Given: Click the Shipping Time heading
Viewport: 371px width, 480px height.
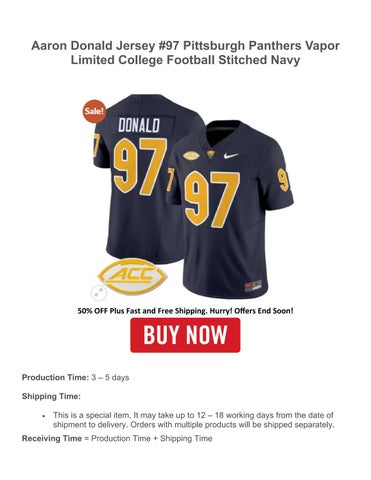Looking at the screenshot, I should (x=51, y=396).
